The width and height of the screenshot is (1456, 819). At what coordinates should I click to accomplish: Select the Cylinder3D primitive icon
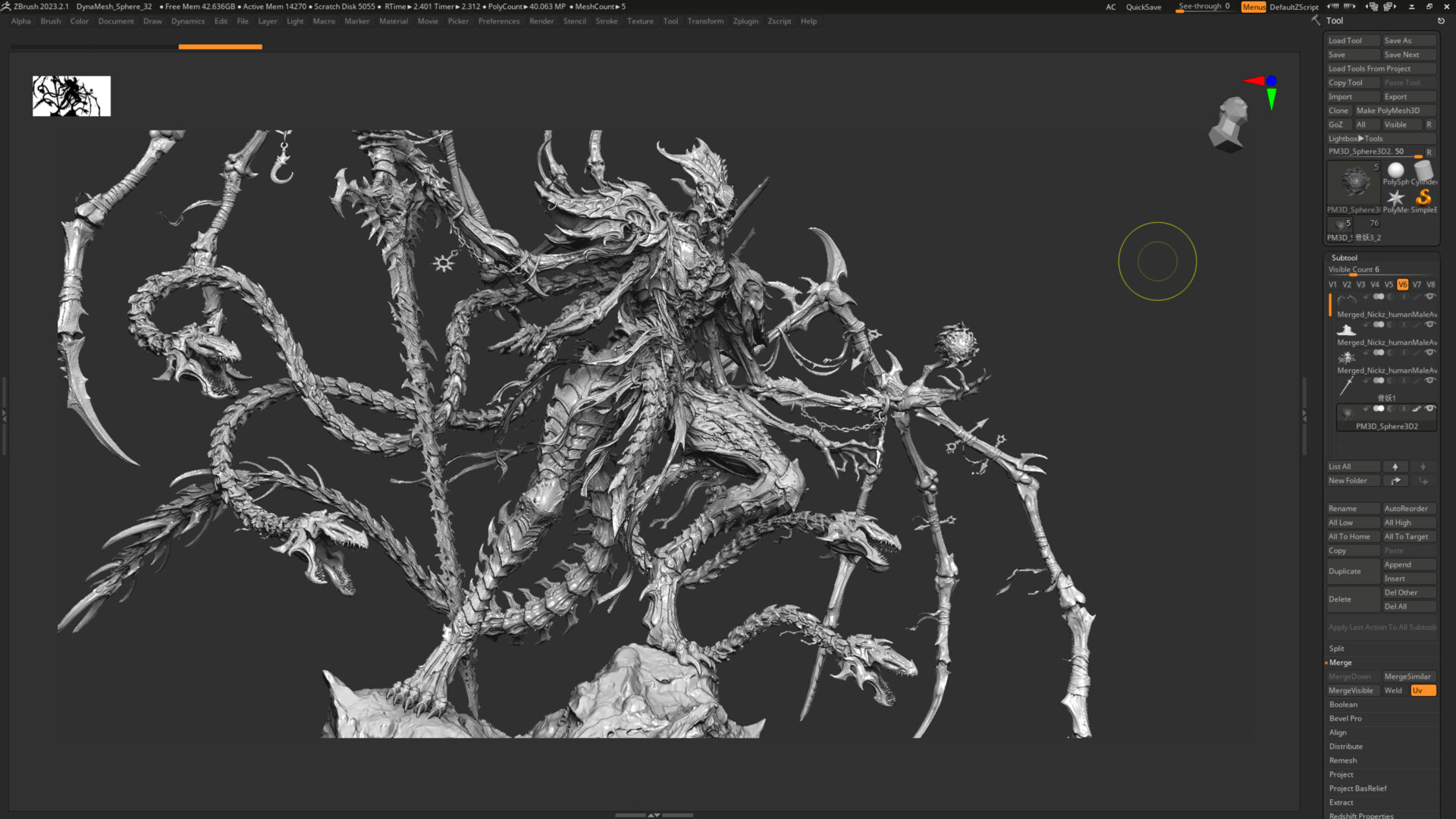1423,169
